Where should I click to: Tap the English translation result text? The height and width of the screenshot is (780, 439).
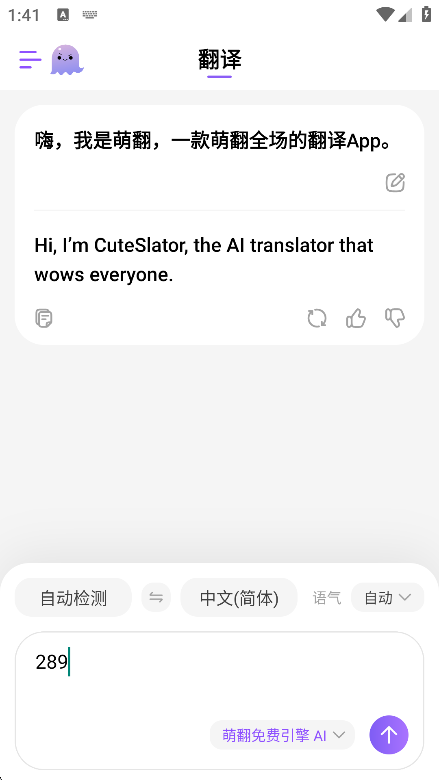(204, 260)
